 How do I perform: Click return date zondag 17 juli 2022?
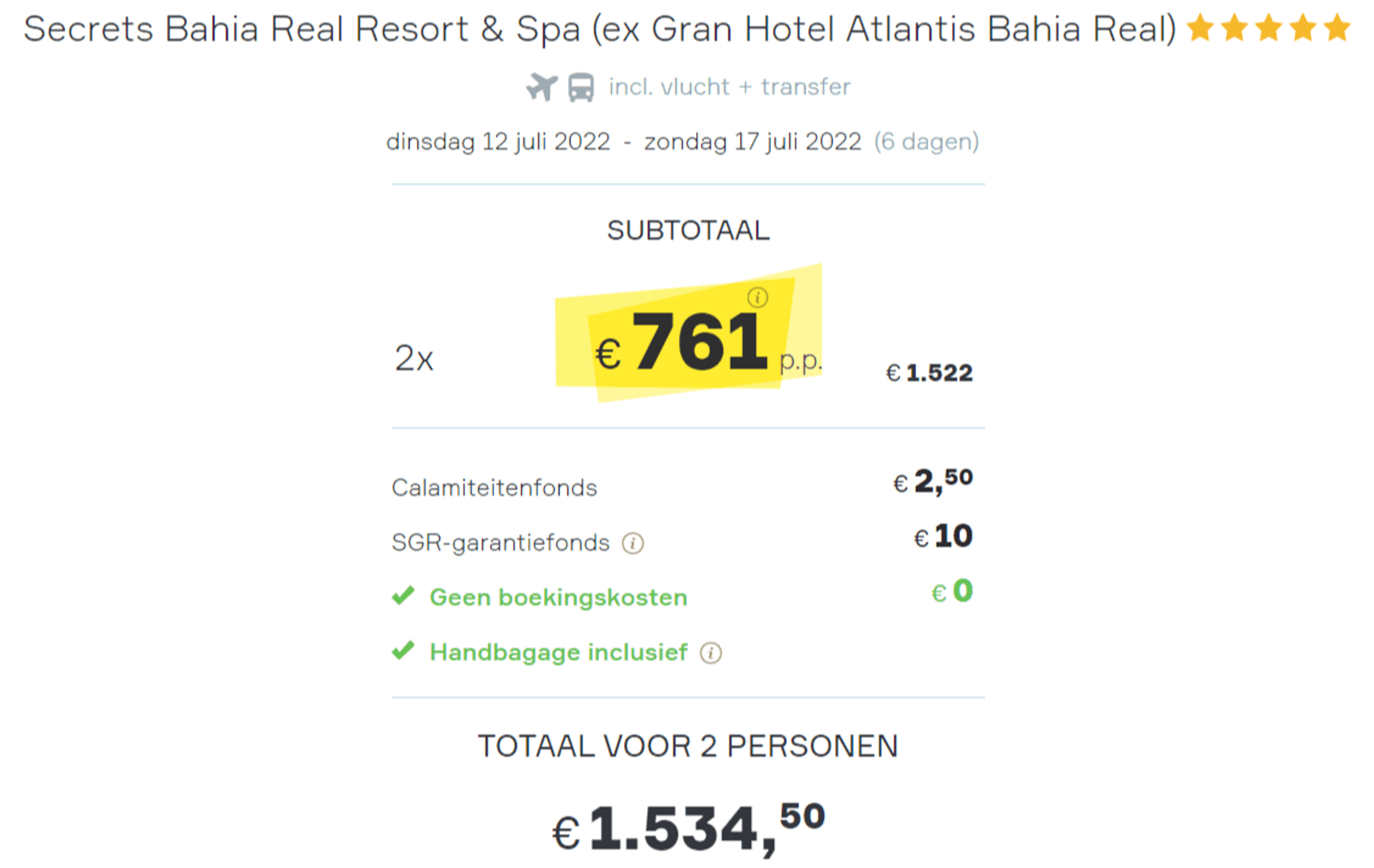click(x=752, y=142)
